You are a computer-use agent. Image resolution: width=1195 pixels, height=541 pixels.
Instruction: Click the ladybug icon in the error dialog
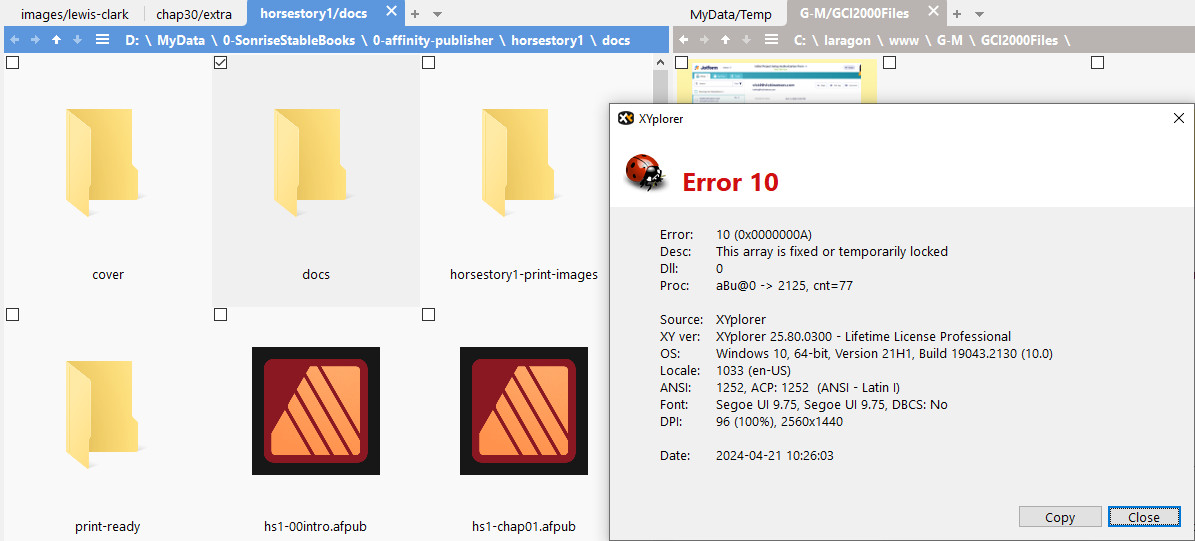point(647,172)
